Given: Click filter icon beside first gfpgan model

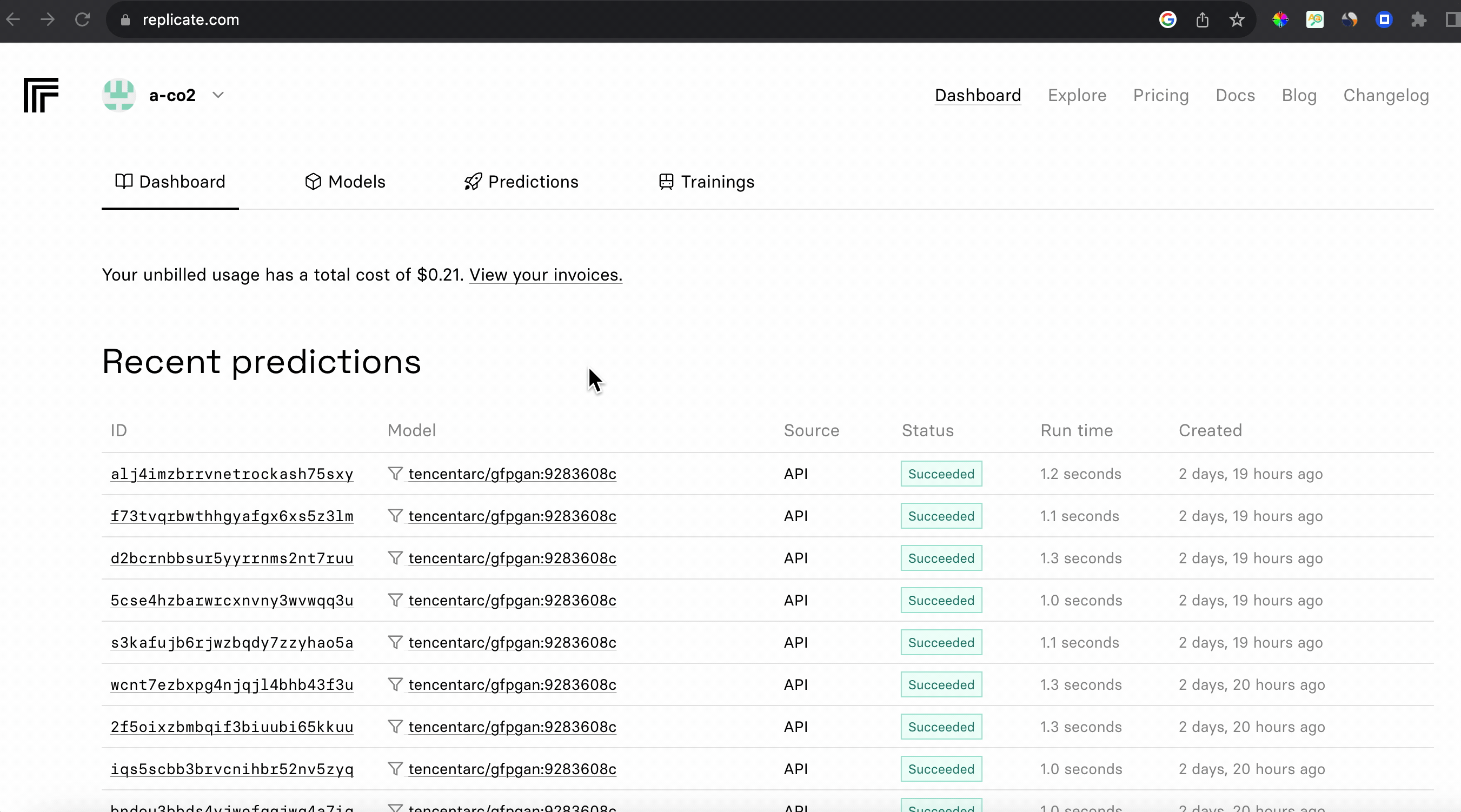Looking at the screenshot, I should pyautogui.click(x=395, y=474).
